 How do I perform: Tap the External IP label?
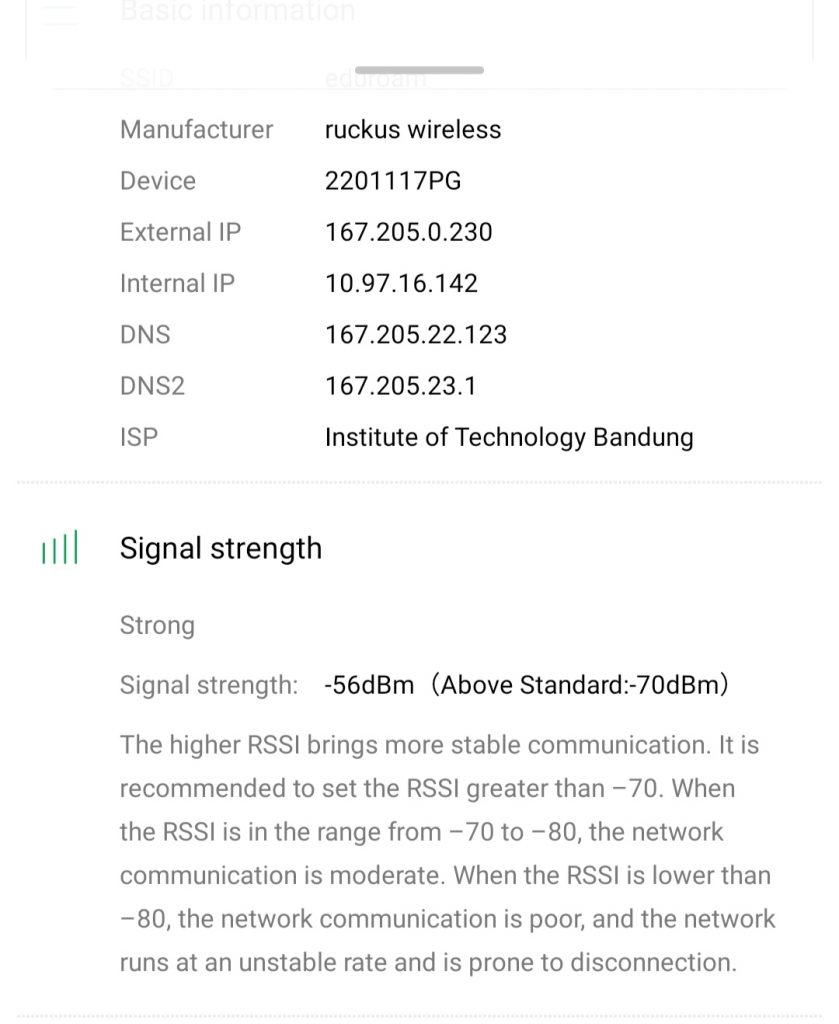(x=180, y=232)
